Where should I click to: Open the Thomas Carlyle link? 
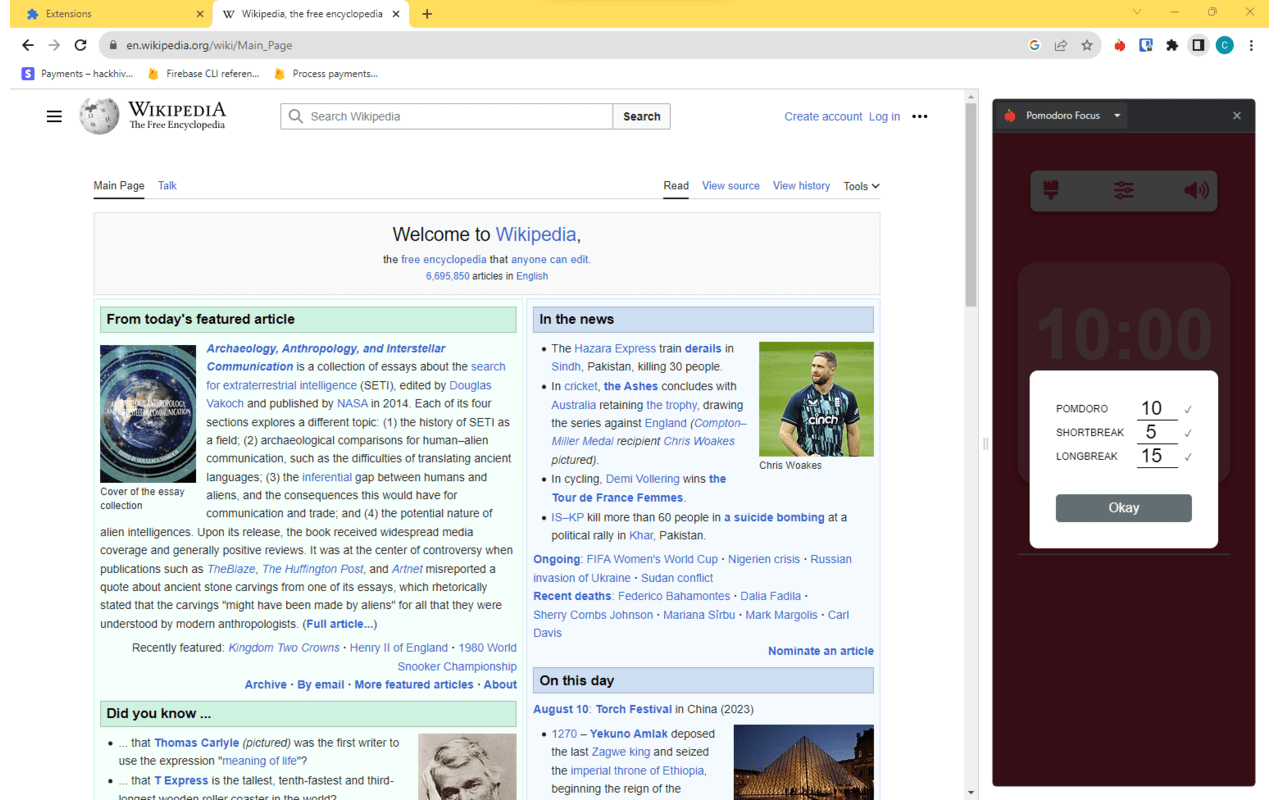pos(196,743)
